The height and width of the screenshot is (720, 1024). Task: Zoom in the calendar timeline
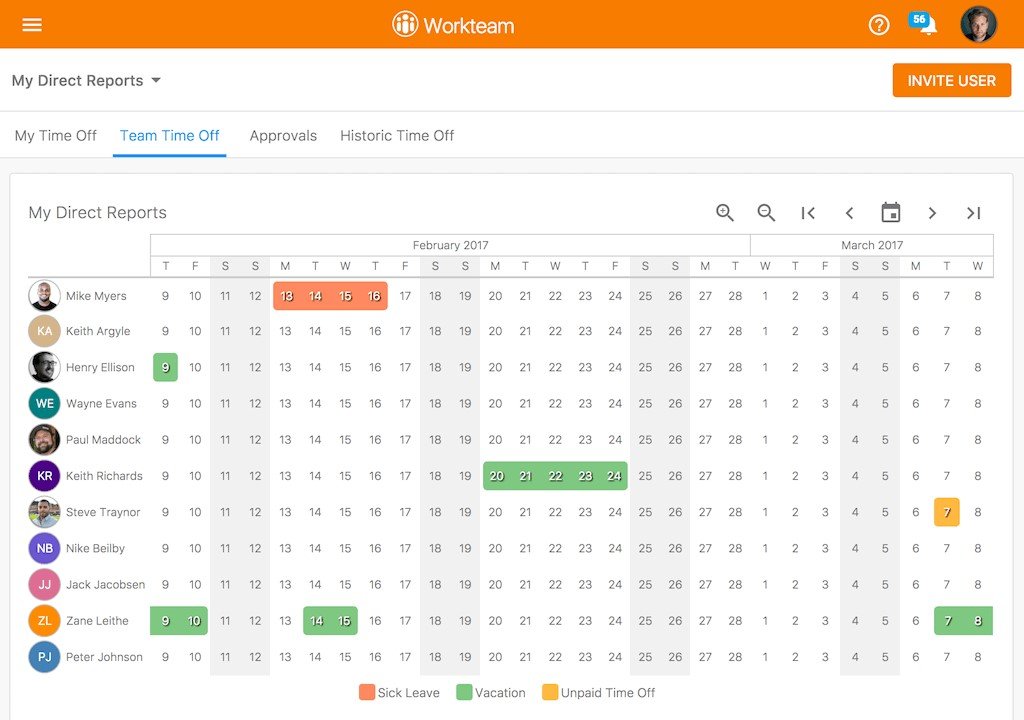tap(724, 212)
